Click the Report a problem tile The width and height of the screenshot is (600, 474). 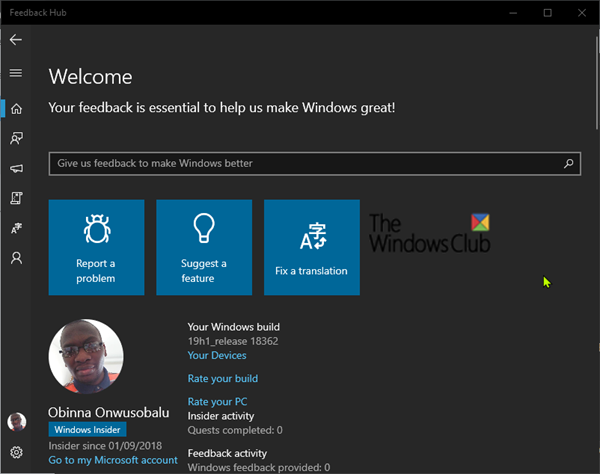(96, 247)
